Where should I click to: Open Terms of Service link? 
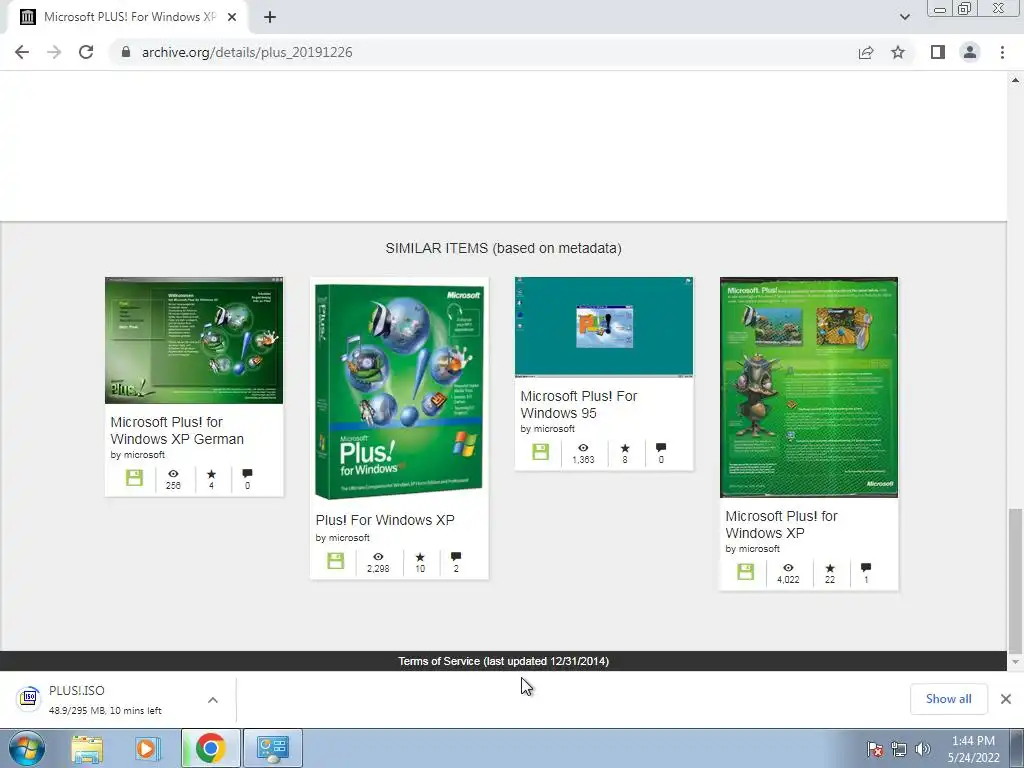coord(504,661)
